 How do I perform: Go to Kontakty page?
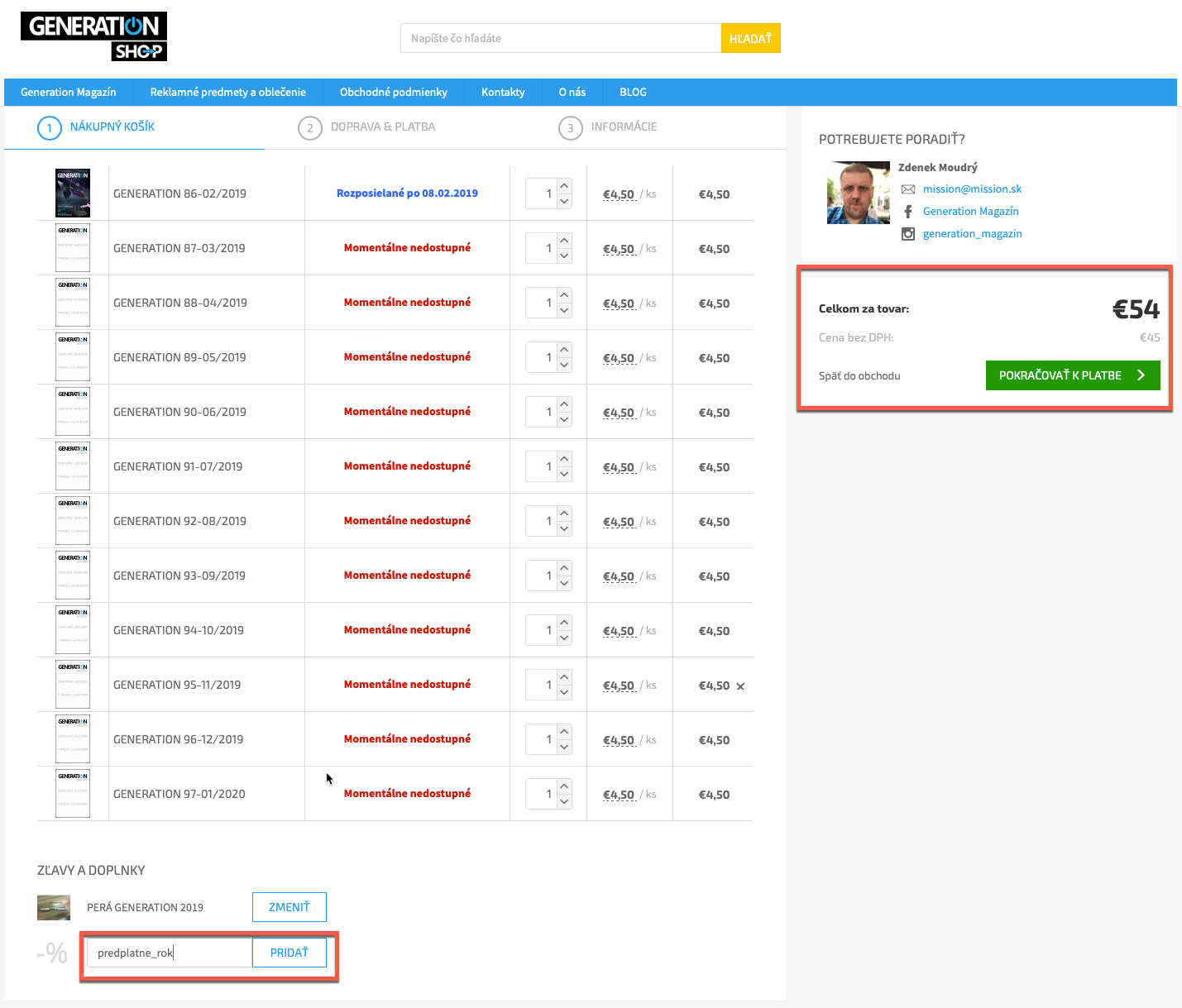tap(503, 92)
